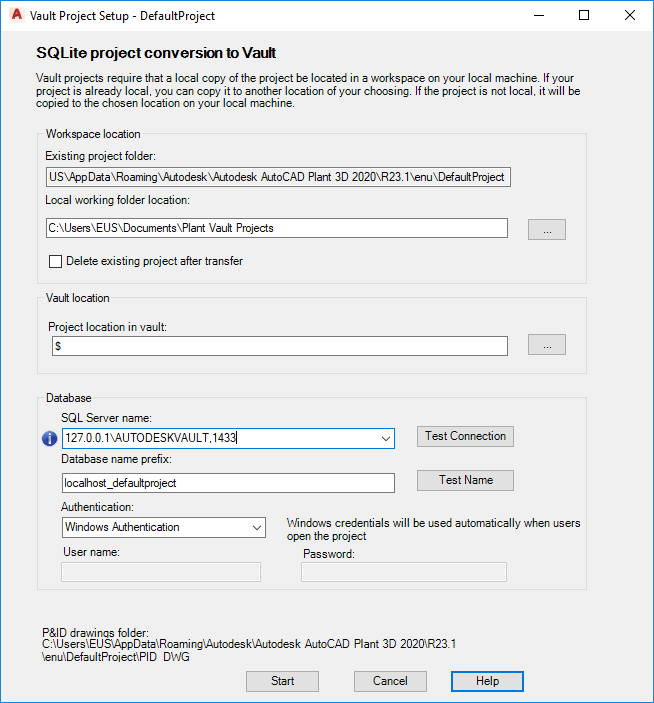This screenshot has height=703, width=654.
Task: Browse for local working folder location
Action: (x=546, y=229)
